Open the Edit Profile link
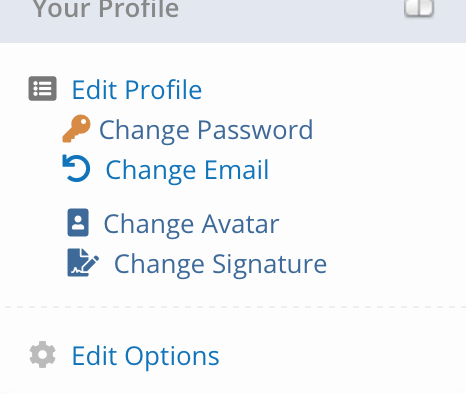Viewport: 466px width, 394px height. pos(137,90)
